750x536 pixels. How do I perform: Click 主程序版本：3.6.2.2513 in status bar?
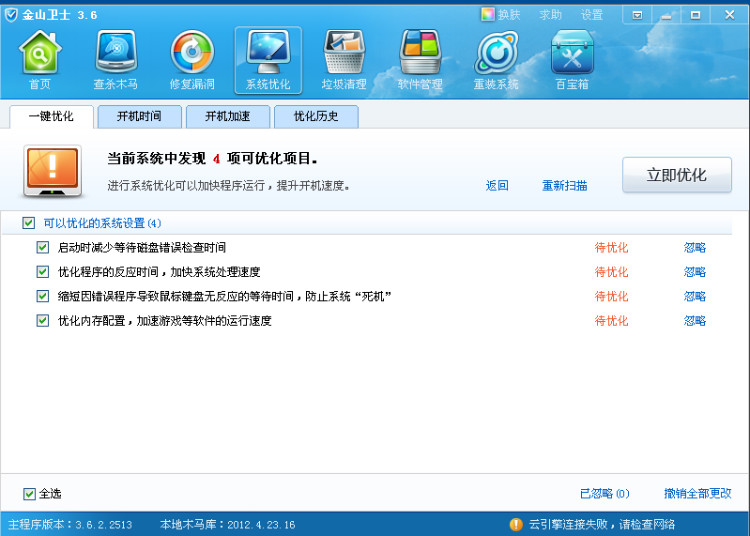[70, 525]
